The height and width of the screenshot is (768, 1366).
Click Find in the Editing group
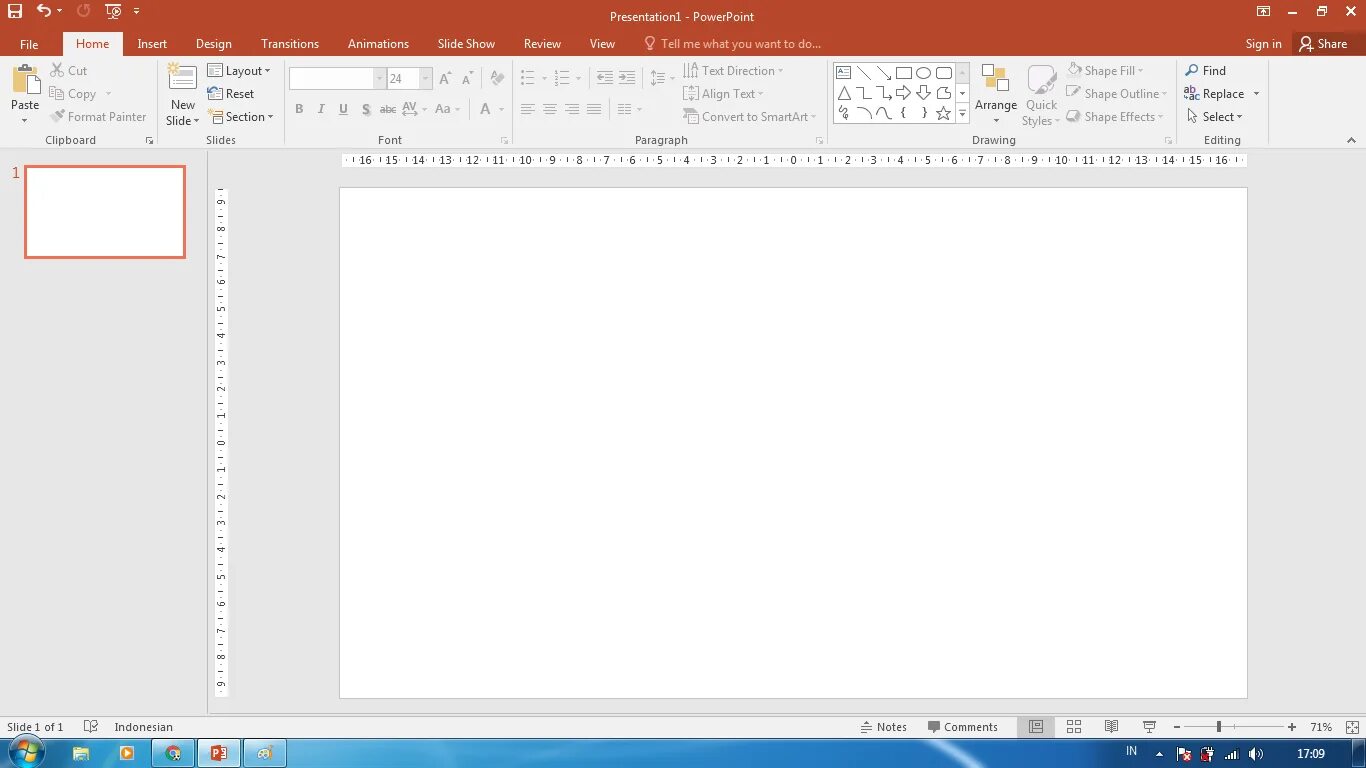[x=1206, y=71]
